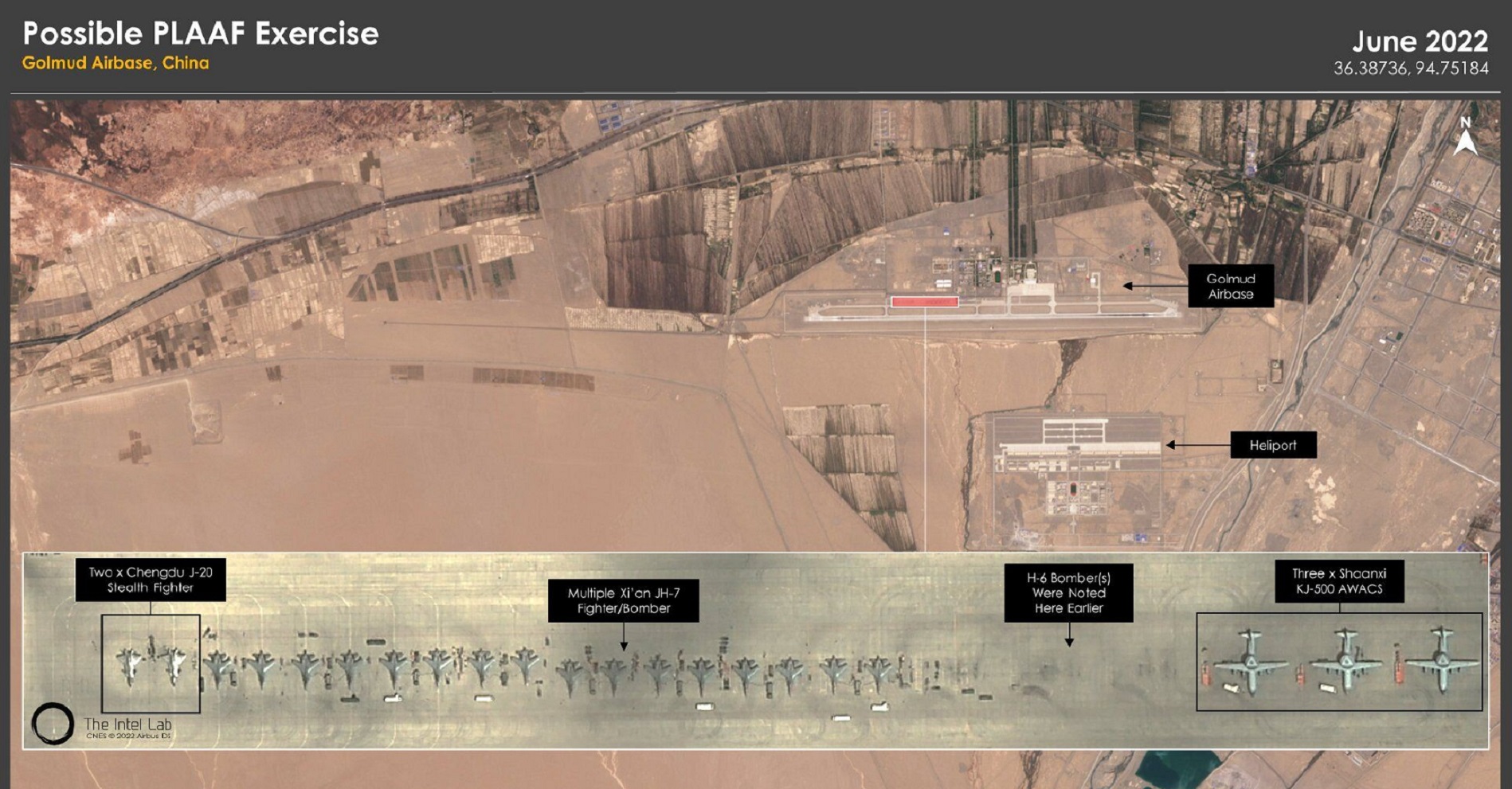Select the coordinates "36.38736, 94.75184"
This screenshot has width=1512, height=789.
click(1411, 68)
